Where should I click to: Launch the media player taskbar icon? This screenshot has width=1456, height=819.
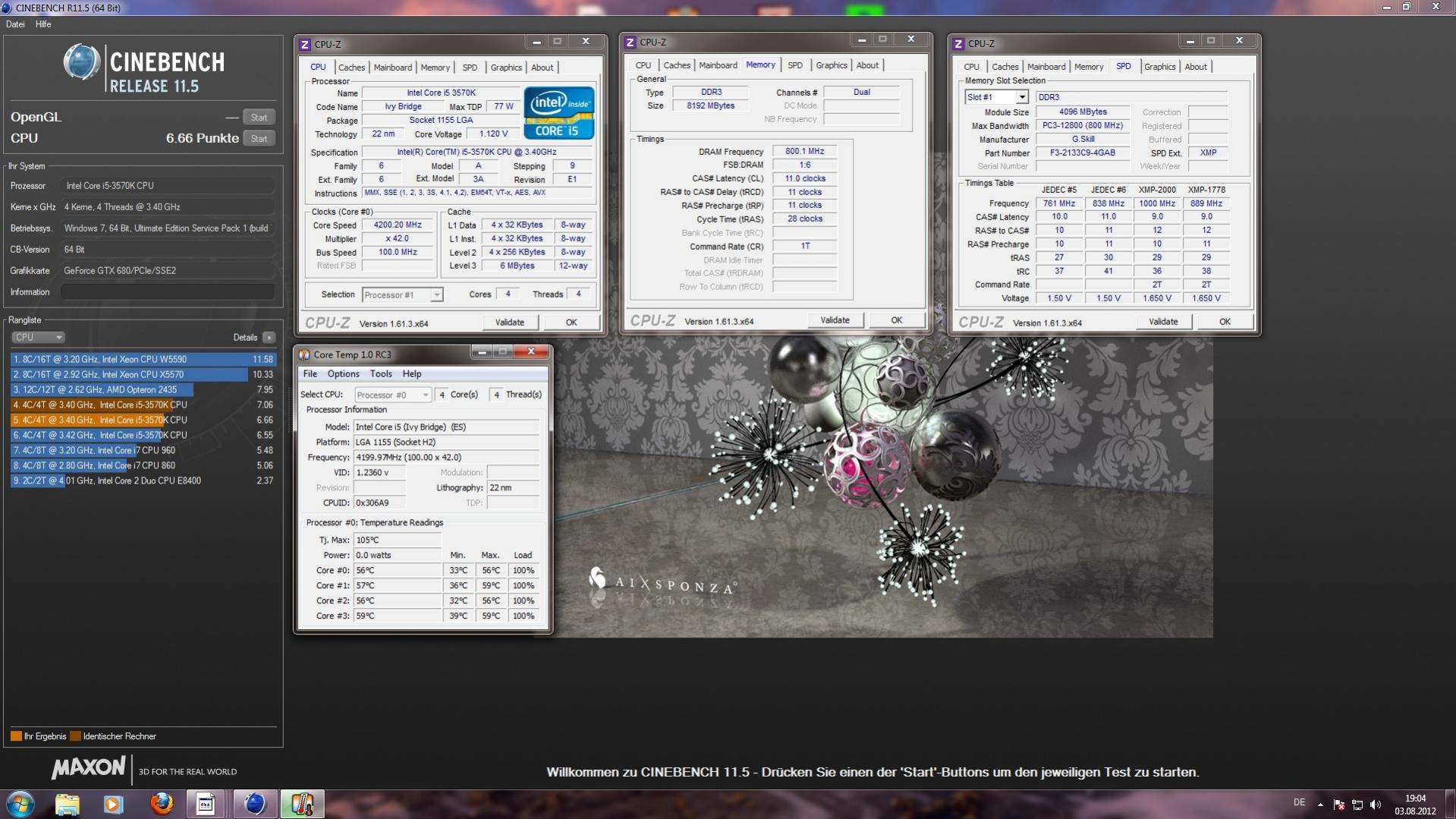coord(113,804)
